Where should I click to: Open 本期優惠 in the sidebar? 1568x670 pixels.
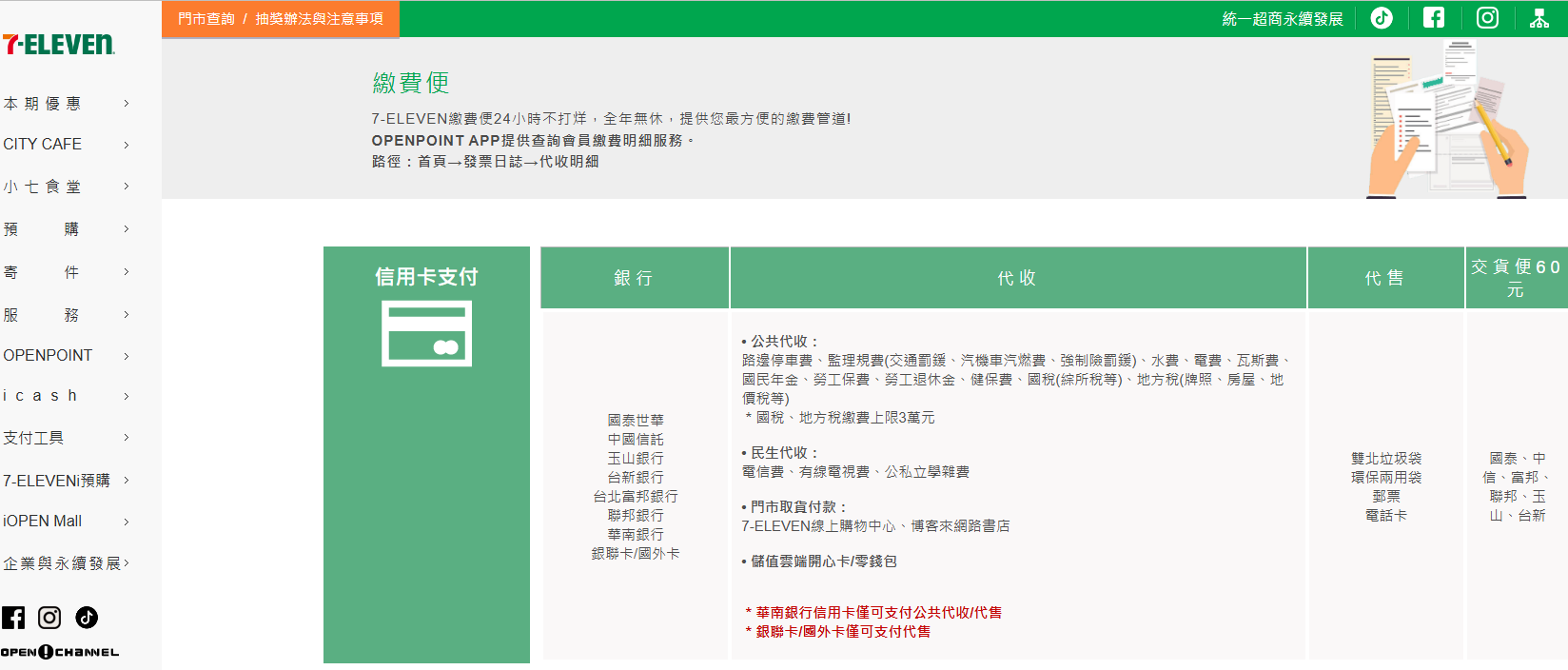tap(42, 104)
